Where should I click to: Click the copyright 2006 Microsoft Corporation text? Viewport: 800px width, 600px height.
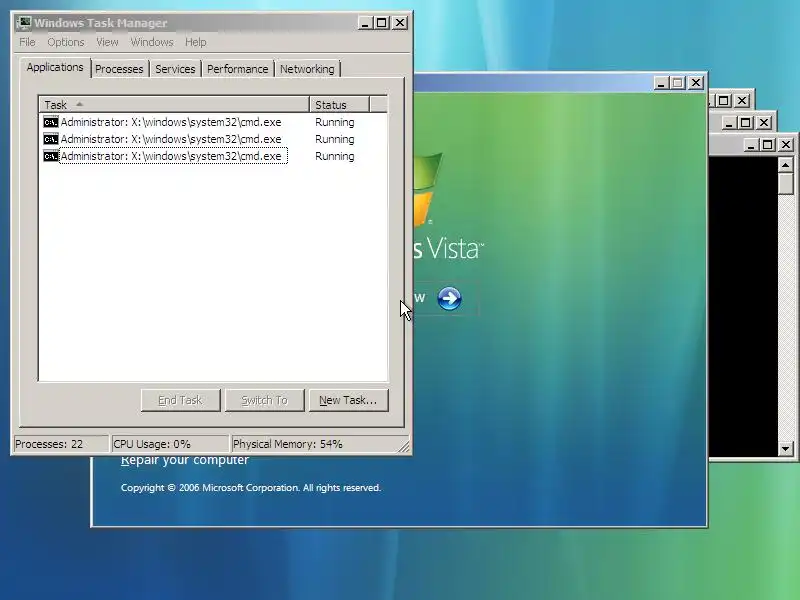(251, 488)
